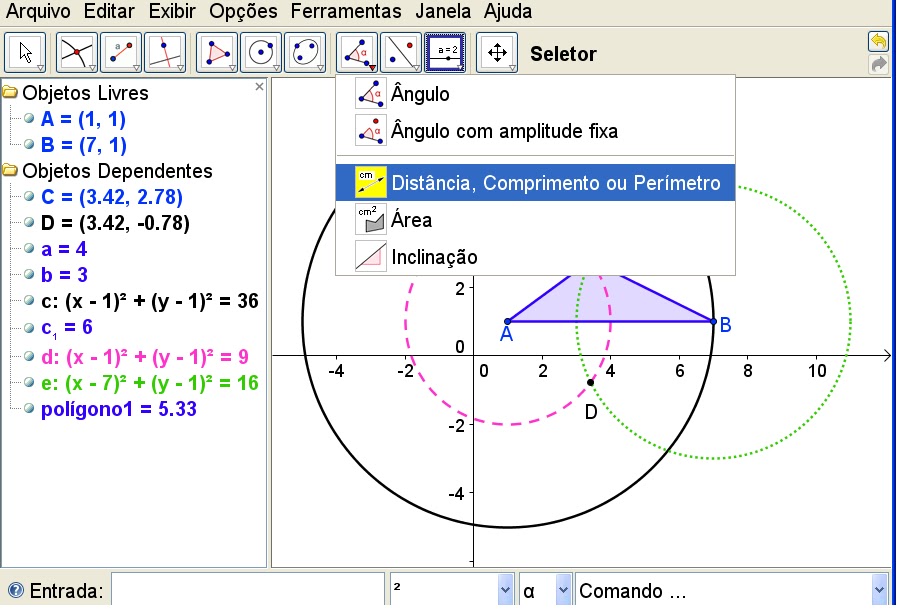This screenshot has width=900, height=610.
Task: Choose the conic through points tool
Action: tap(306, 50)
